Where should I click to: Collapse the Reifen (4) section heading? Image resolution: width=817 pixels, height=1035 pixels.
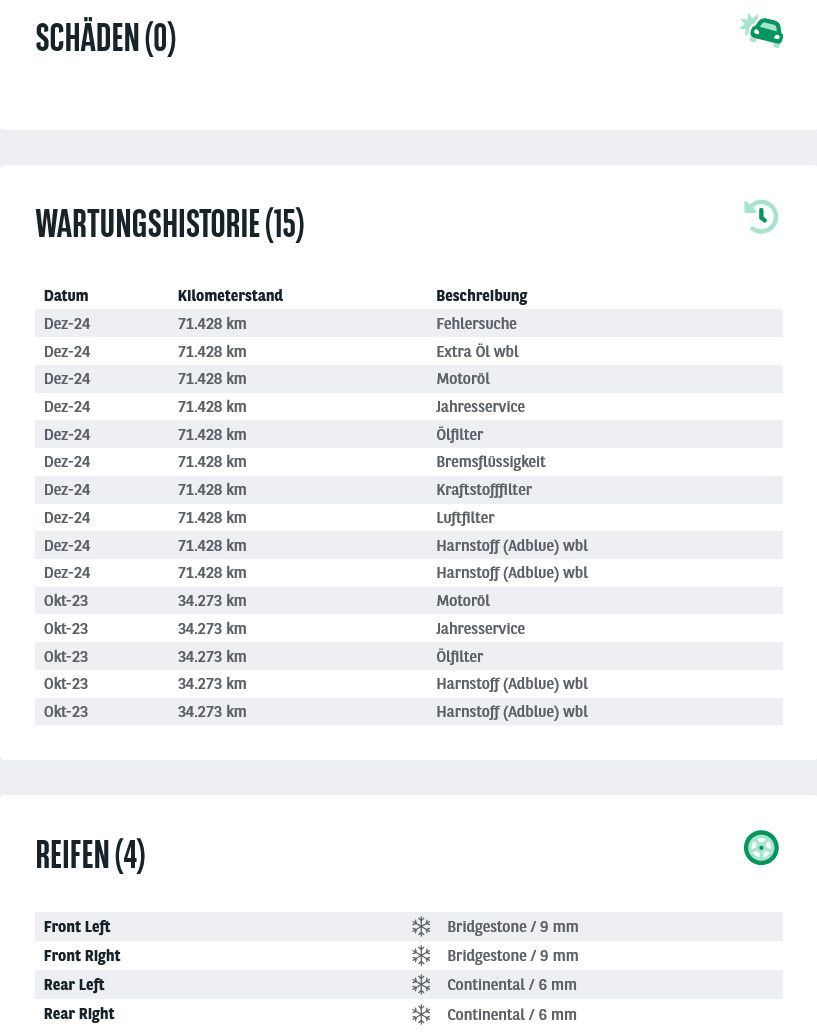pos(91,855)
